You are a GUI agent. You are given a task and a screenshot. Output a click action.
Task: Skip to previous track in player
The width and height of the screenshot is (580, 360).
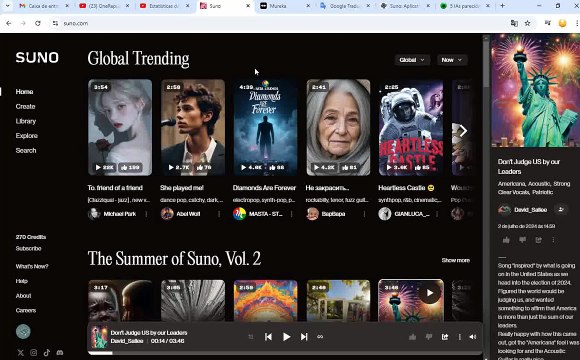click(269, 337)
